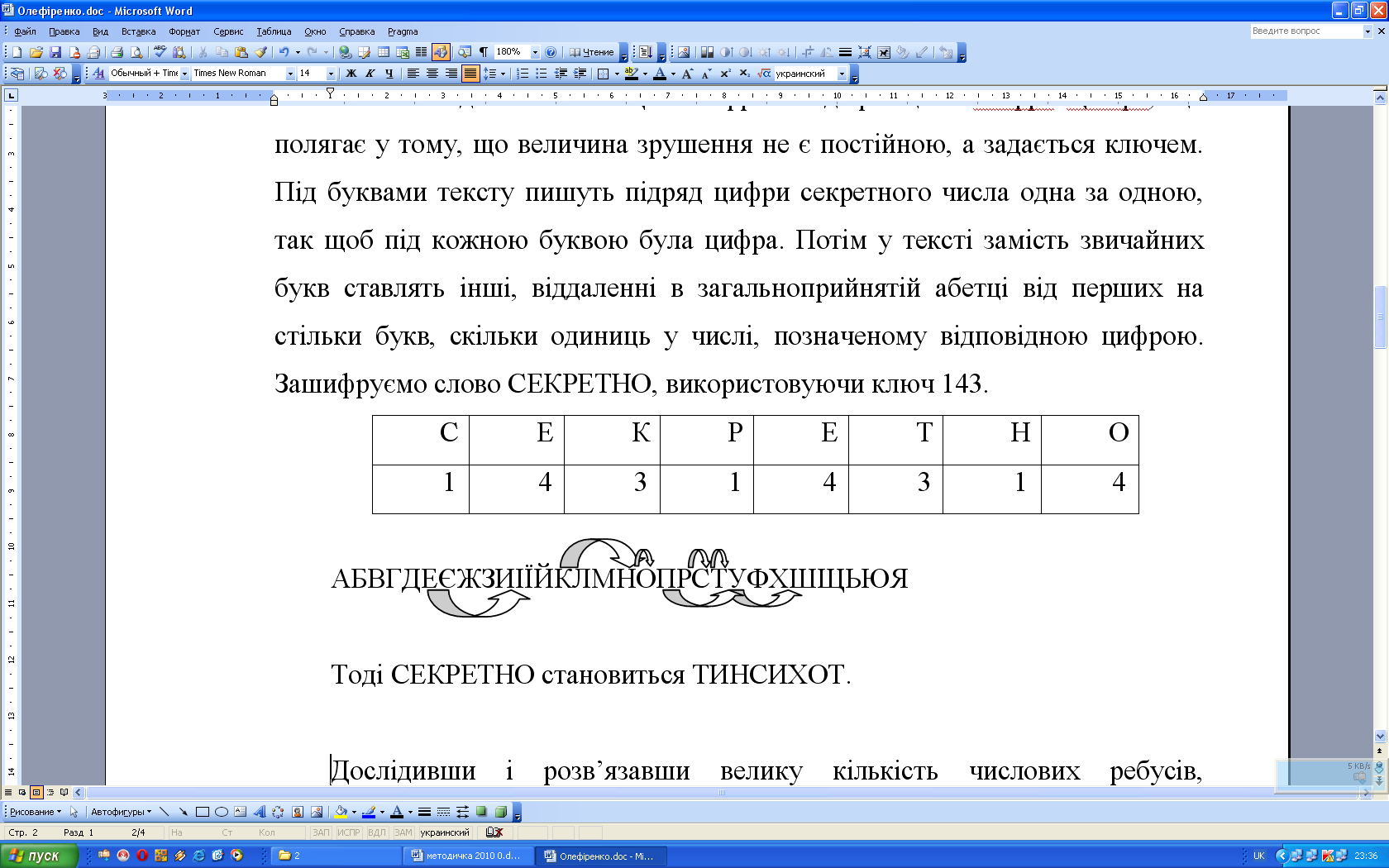Screen dimensions: 1389x868
Task: Insert picture from the Picture toolbar
Action: [x=684, y=52]
